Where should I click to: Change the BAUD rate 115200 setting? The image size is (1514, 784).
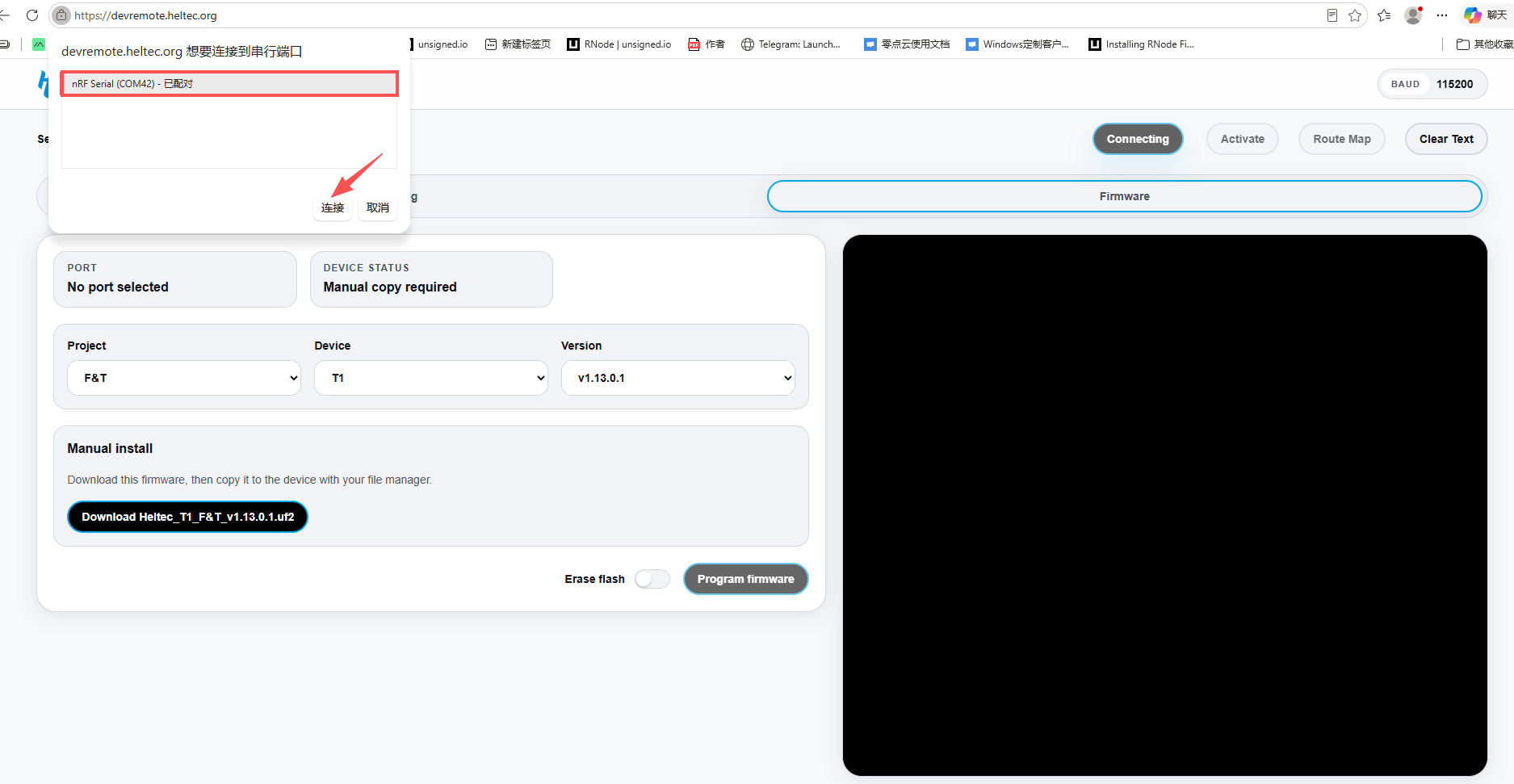(1432, 84)
